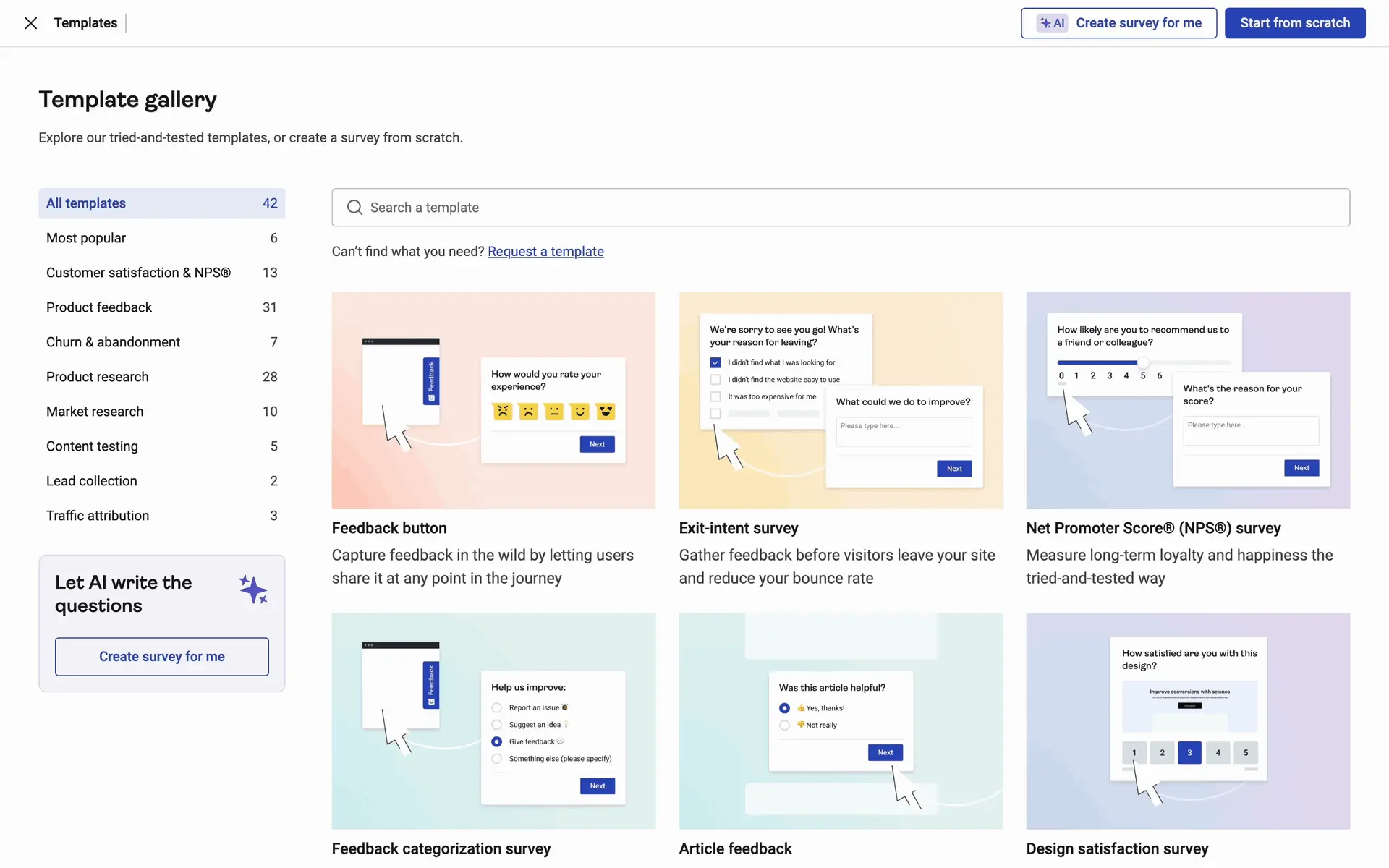Click the sparkle icon in AI card
This screenshot has height=868, width=1389.
(253, 590)
